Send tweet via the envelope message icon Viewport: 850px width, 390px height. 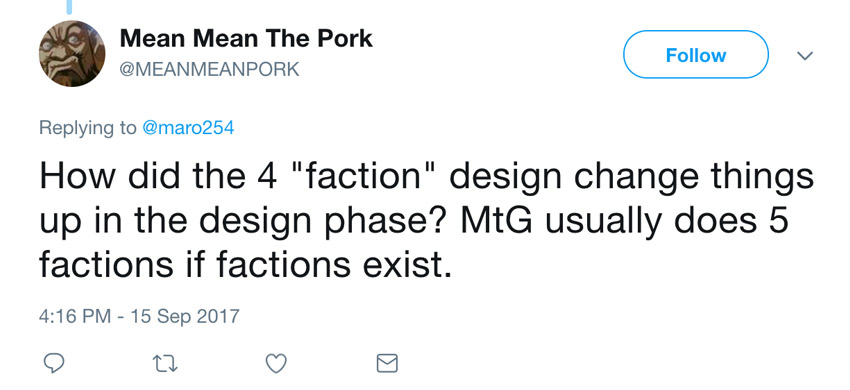pyautogui.click(x=387, y=363)
